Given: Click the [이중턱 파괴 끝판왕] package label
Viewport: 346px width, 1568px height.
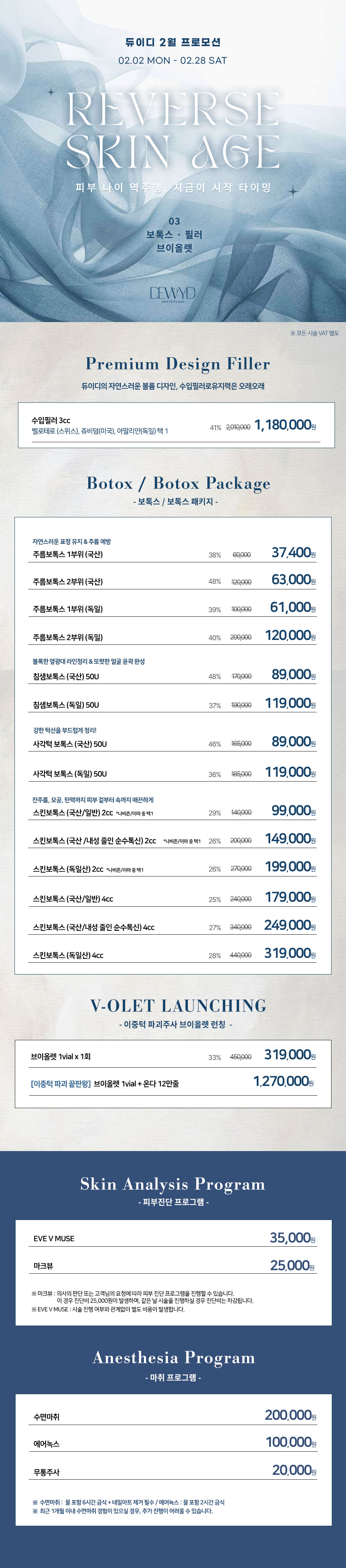Looking at the screenshot, I should click(x=61, y=1084).
